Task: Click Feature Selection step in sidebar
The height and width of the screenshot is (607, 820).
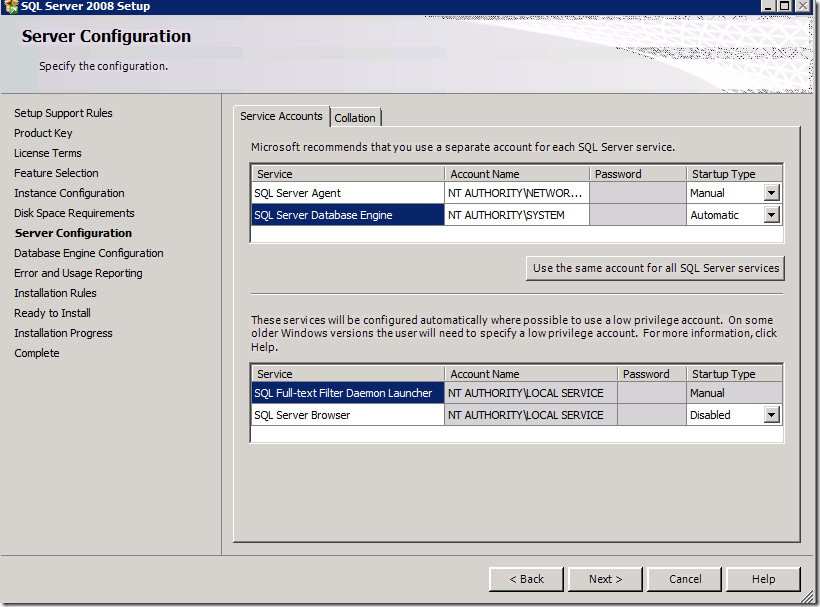Action: point(56,173)
